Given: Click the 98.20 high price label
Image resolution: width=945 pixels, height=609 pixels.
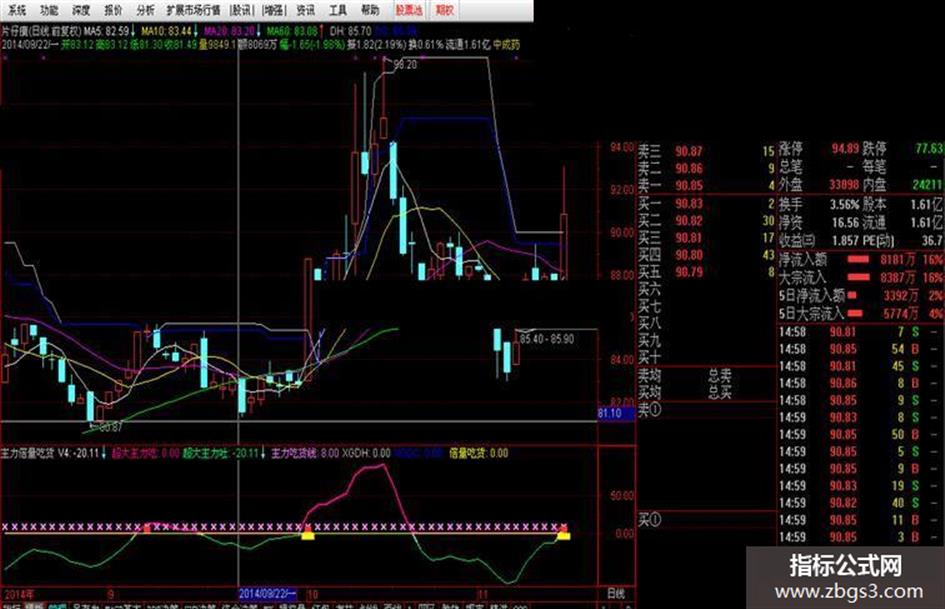Looking at the screenshot, I should click(405, 65).
